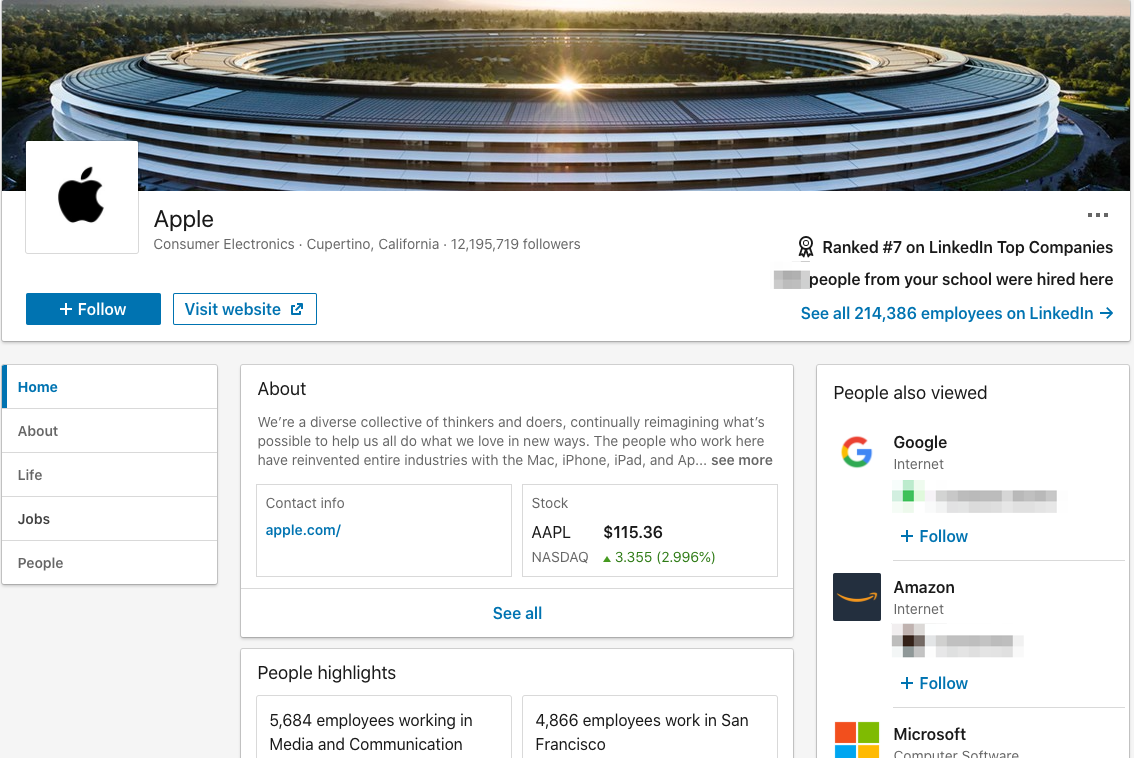This screenshot has height=758, width=1134.
Task: Click the Contact info label
Action: pyautogui.click(x=305, y=503)
